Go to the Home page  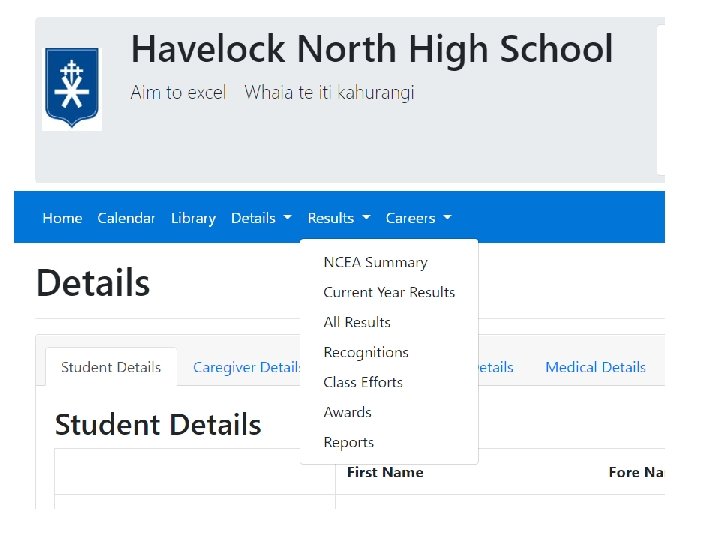click(x=62, y=218)
